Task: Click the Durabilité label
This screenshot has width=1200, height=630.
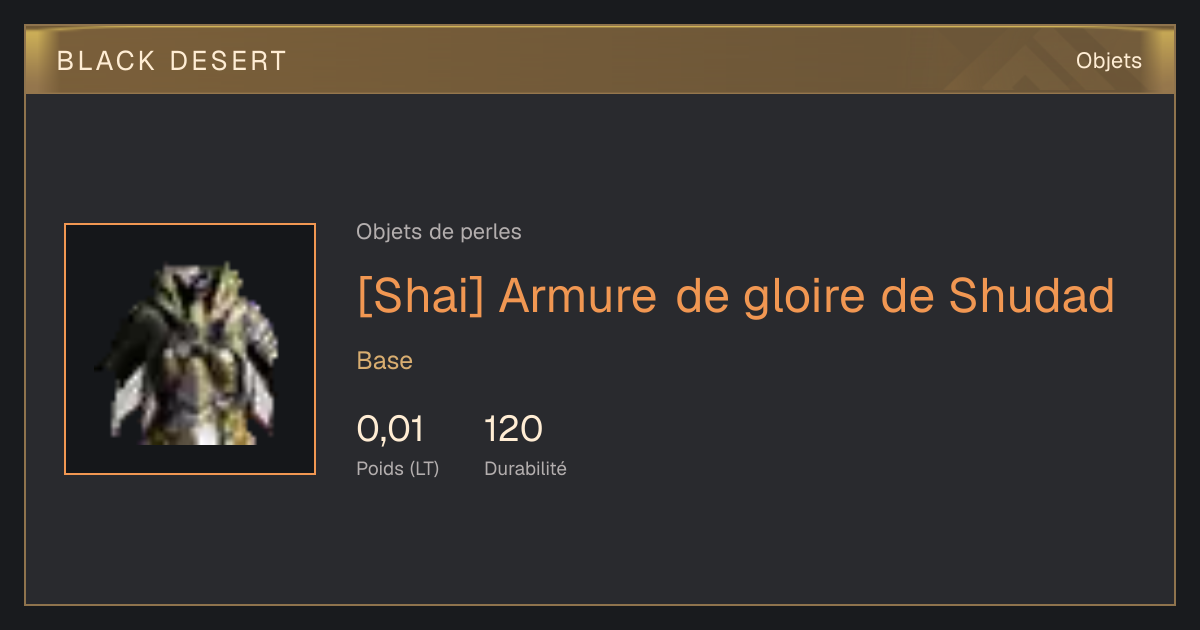Action: click(525, 468)
